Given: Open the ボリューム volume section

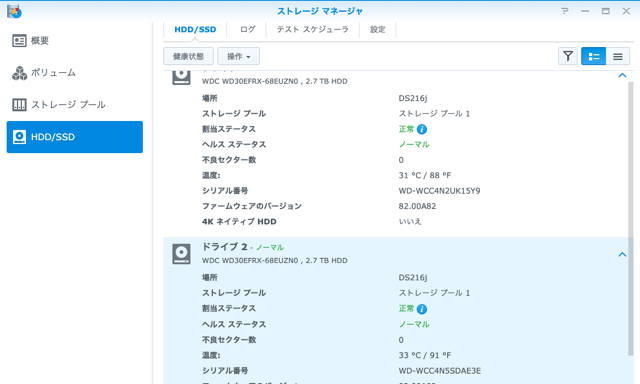Looking at the screenshot, I should [75, 73].
